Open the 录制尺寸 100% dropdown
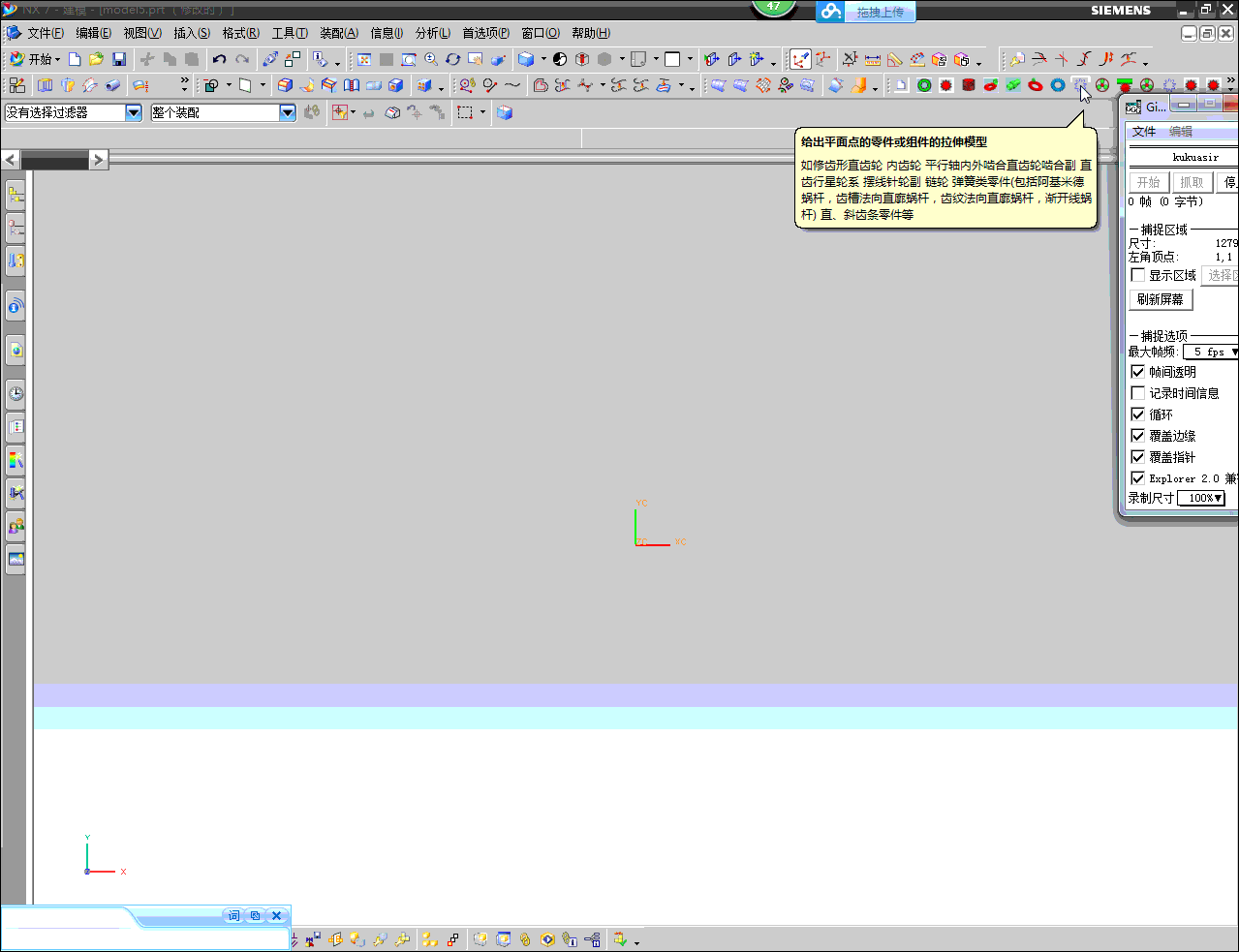This screenshot has width=1239, height=952. (1202, 498)
